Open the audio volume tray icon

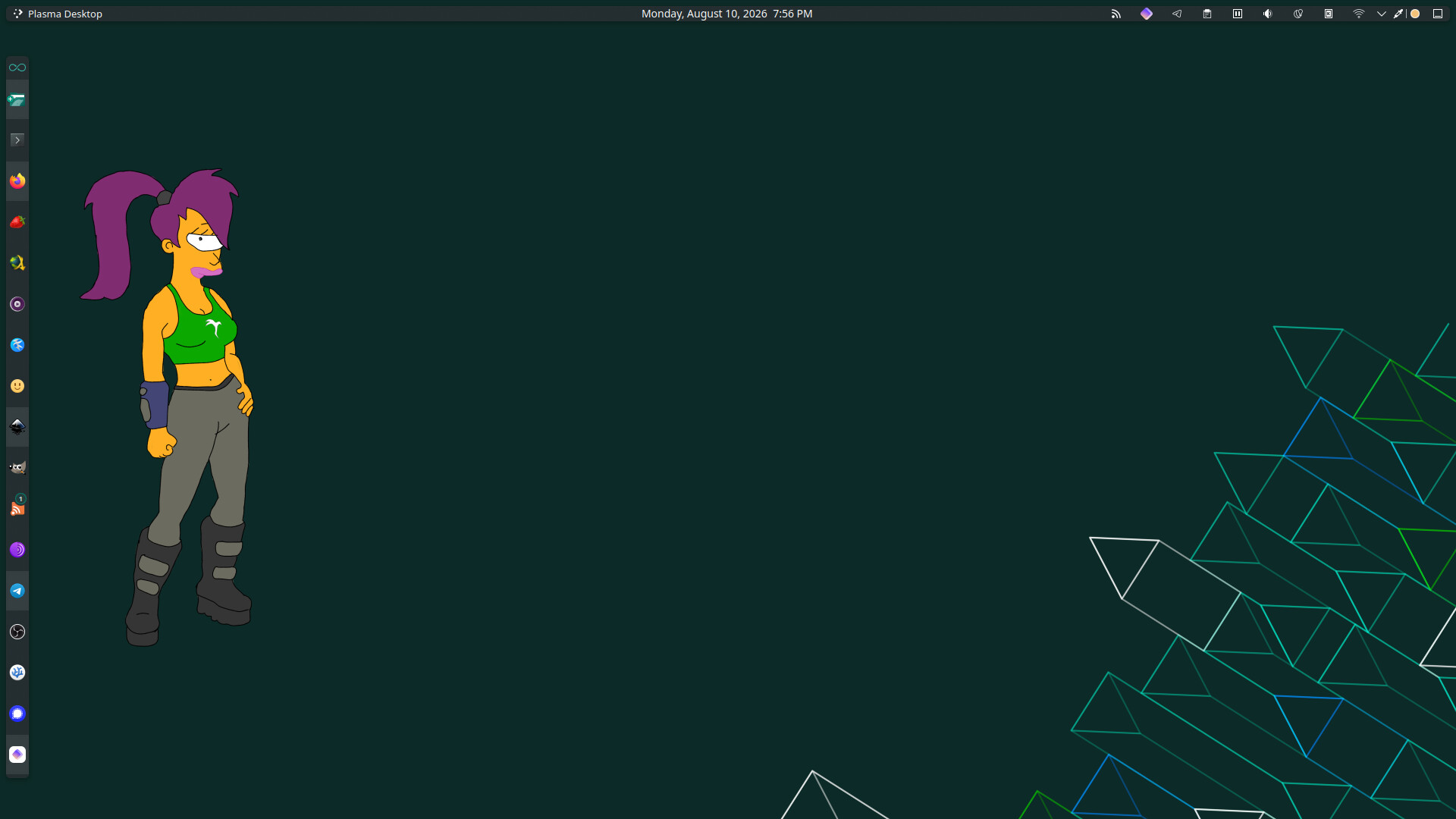(1268, 14)
